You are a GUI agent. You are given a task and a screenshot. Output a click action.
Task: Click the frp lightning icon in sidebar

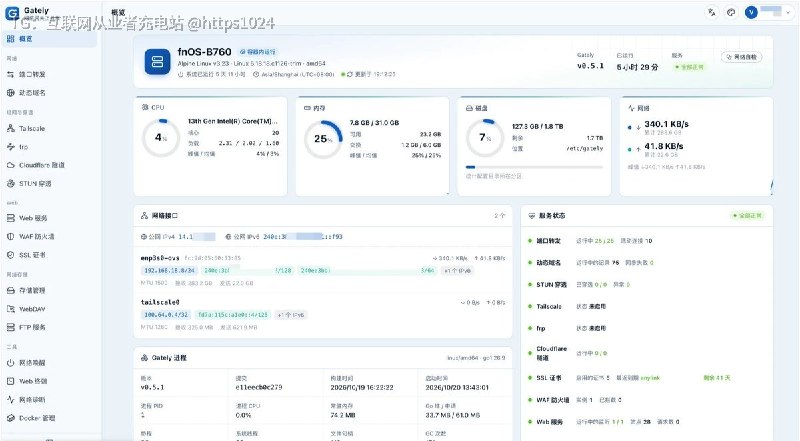[10, 147]
